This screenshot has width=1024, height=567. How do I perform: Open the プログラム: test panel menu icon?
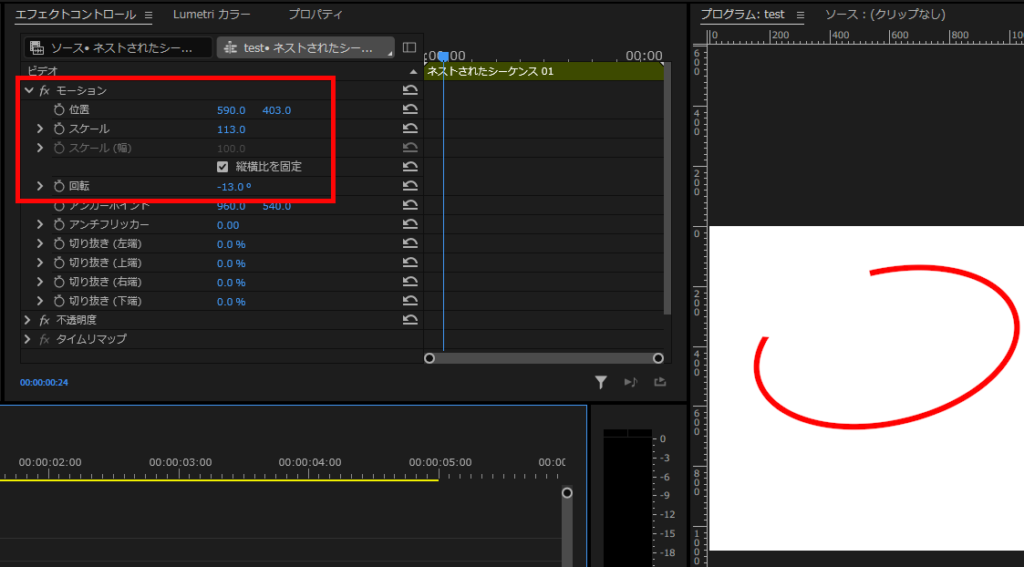pyautogui.click(x=800, y=14)
